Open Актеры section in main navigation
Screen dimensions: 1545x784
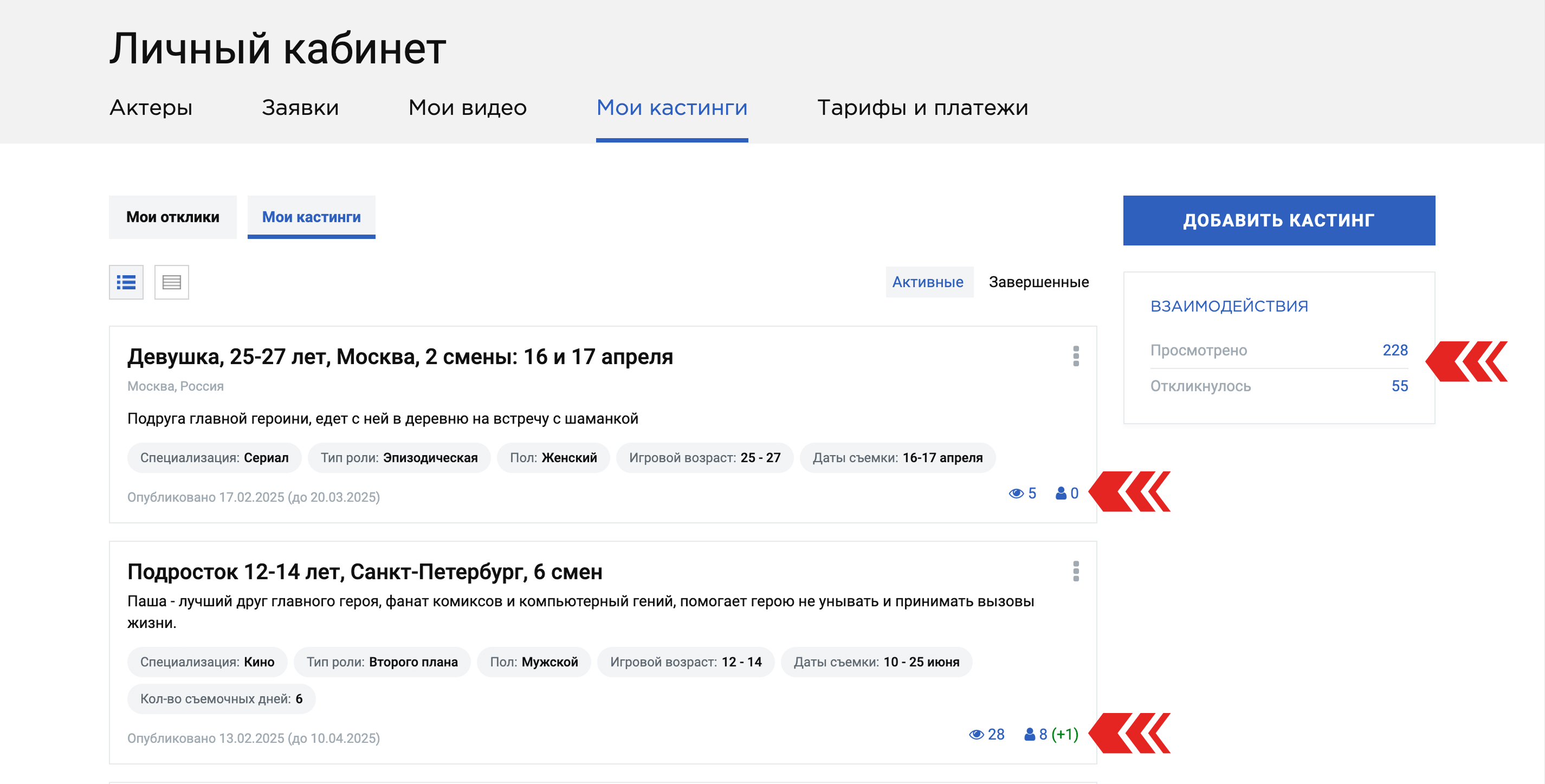(x=151, y=108)
